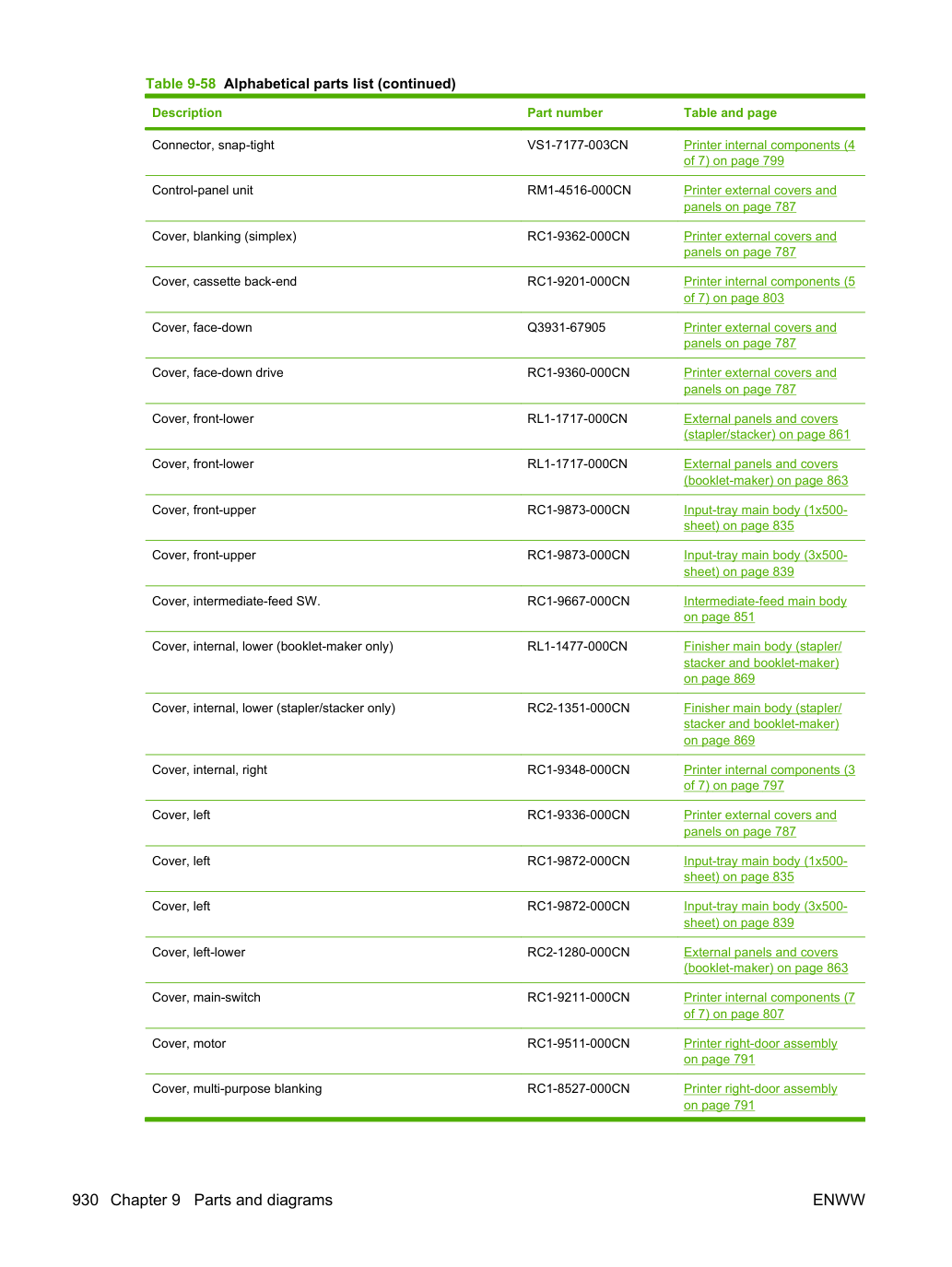Open the Connector, snap-tight page 799 link
This screenshot has width=952, height=1267.
click(x=769, y=153)
